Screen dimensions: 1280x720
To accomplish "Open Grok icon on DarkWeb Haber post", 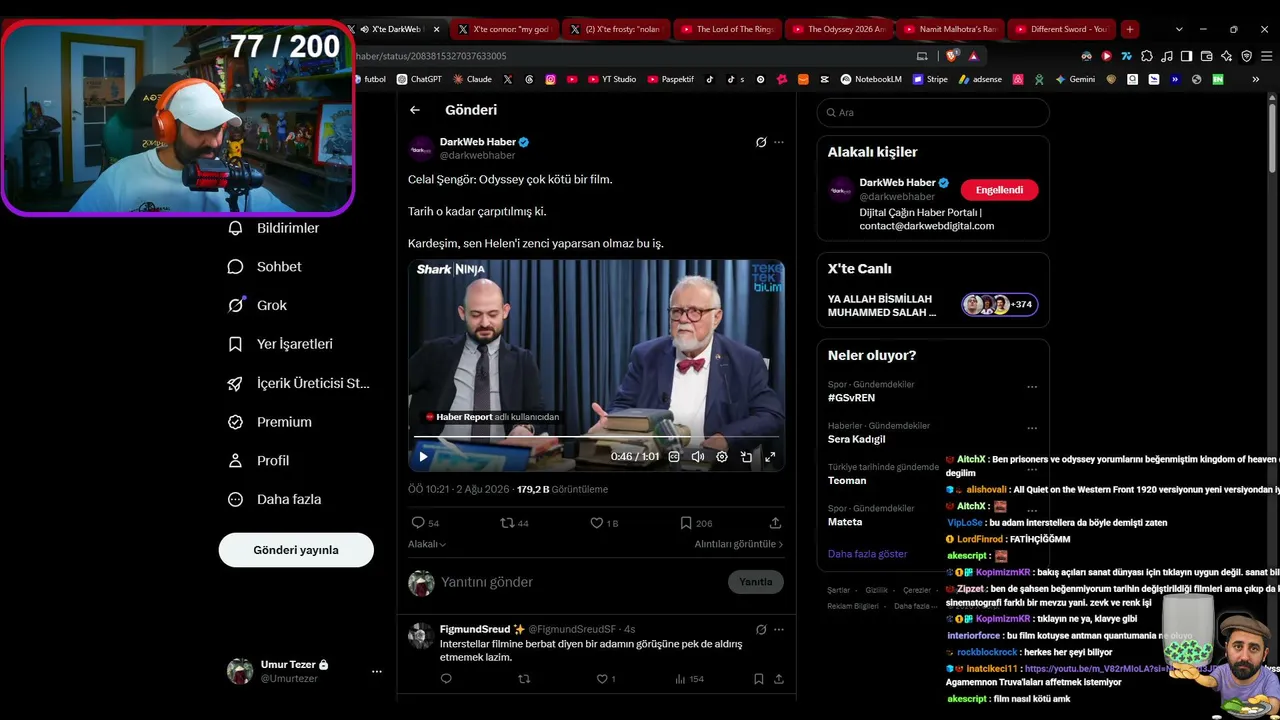I will point(761,142).
